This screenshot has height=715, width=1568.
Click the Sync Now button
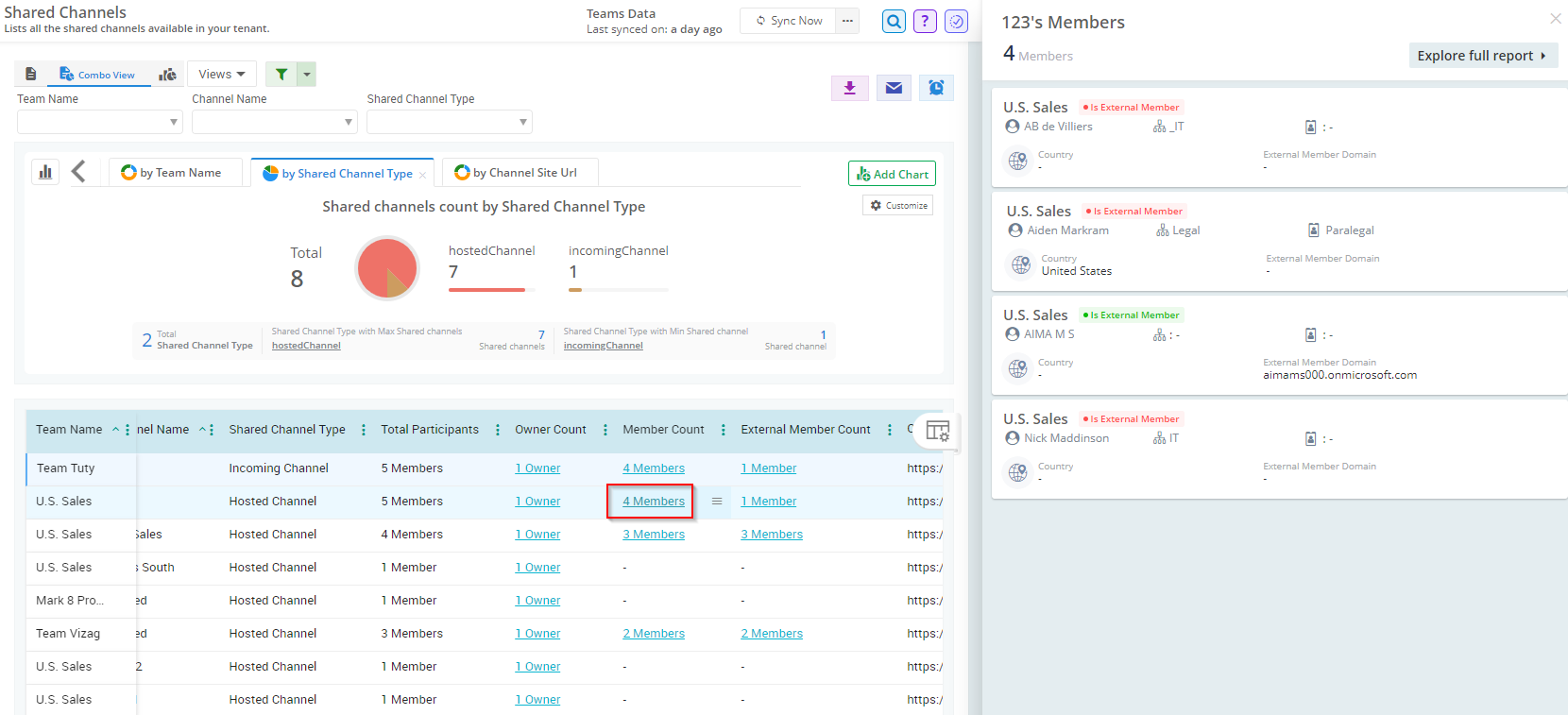789,21
